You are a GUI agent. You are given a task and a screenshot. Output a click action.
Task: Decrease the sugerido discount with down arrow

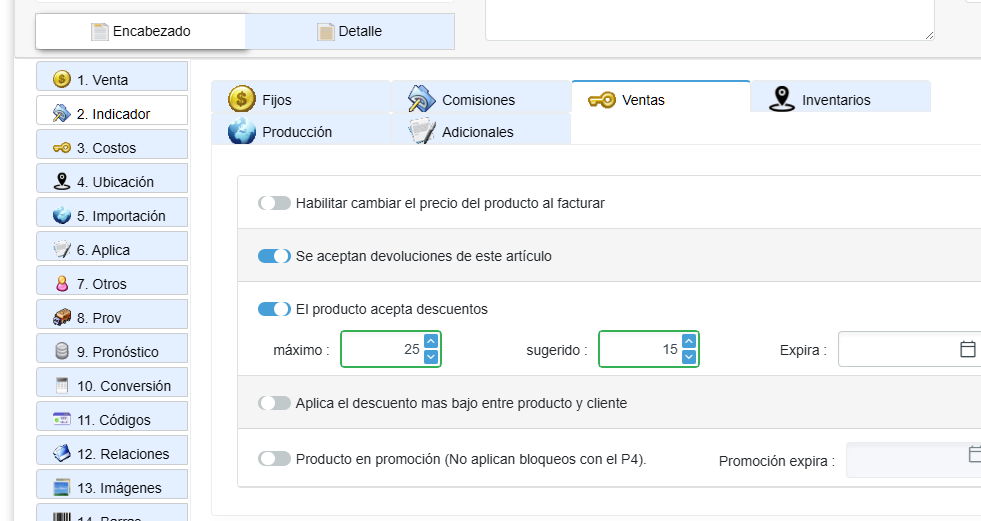(689, 357)
